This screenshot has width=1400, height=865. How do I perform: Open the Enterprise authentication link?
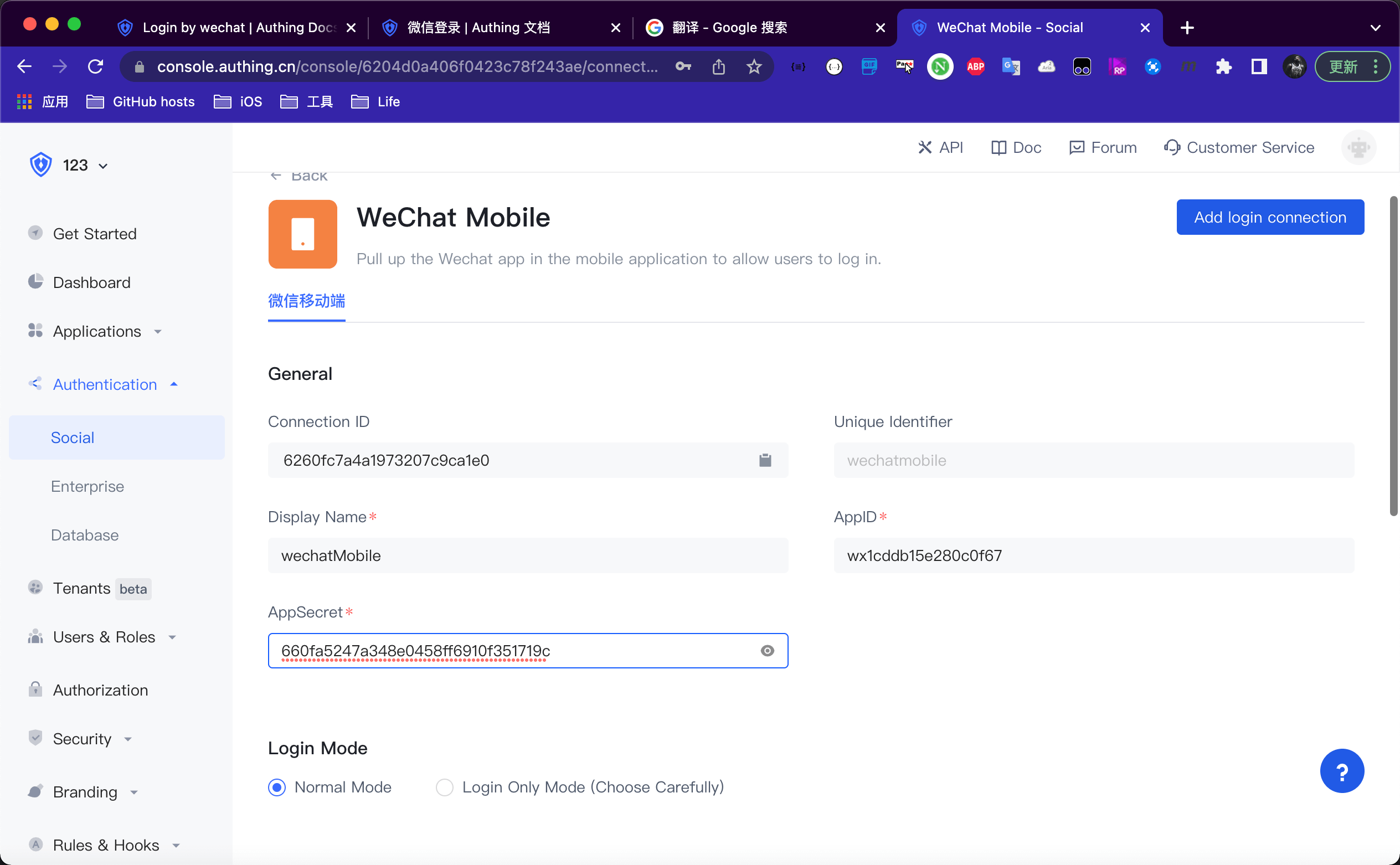[x=87, y=486]
